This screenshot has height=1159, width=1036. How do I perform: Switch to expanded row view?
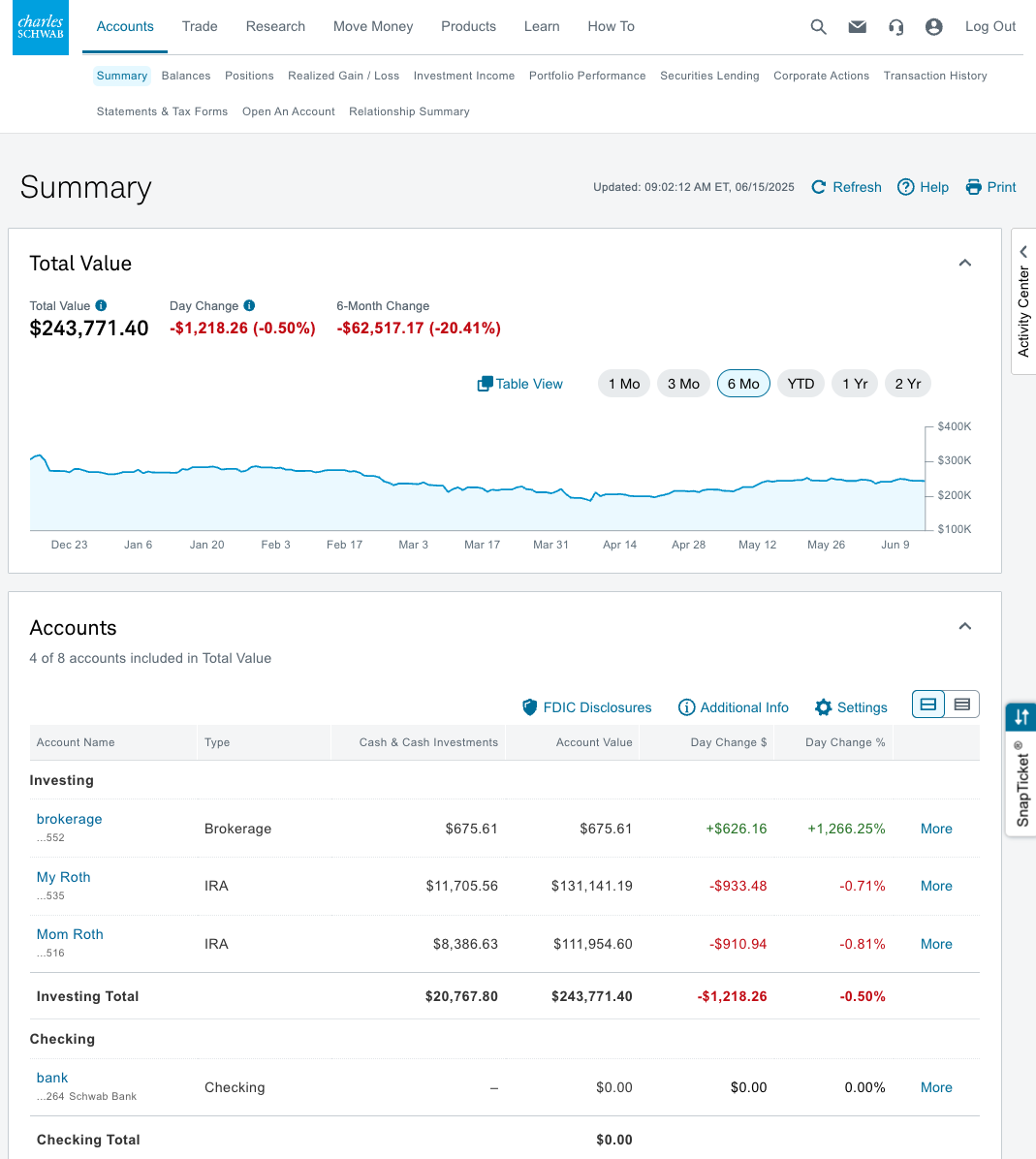pos(928,705)
